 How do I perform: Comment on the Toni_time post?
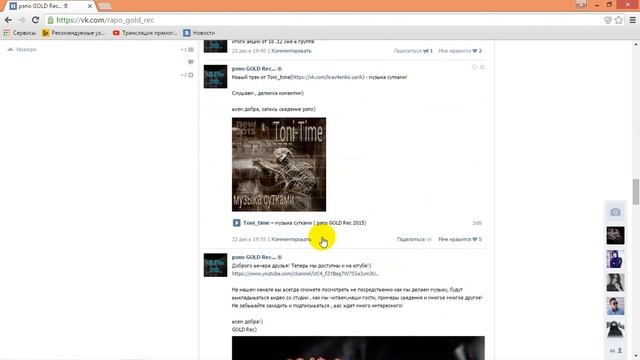point(291,239)
